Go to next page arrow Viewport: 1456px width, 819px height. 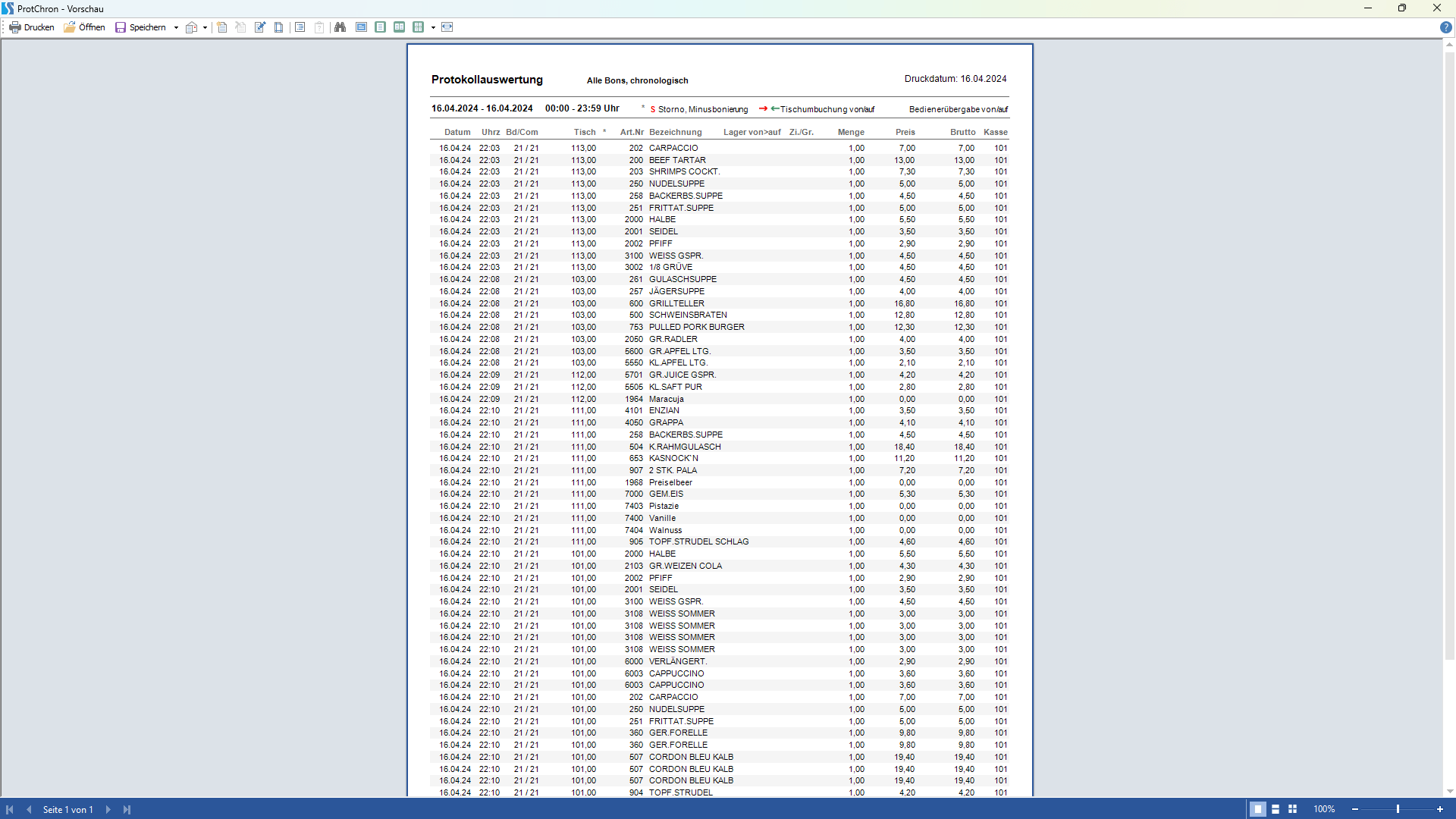point(108,809)
